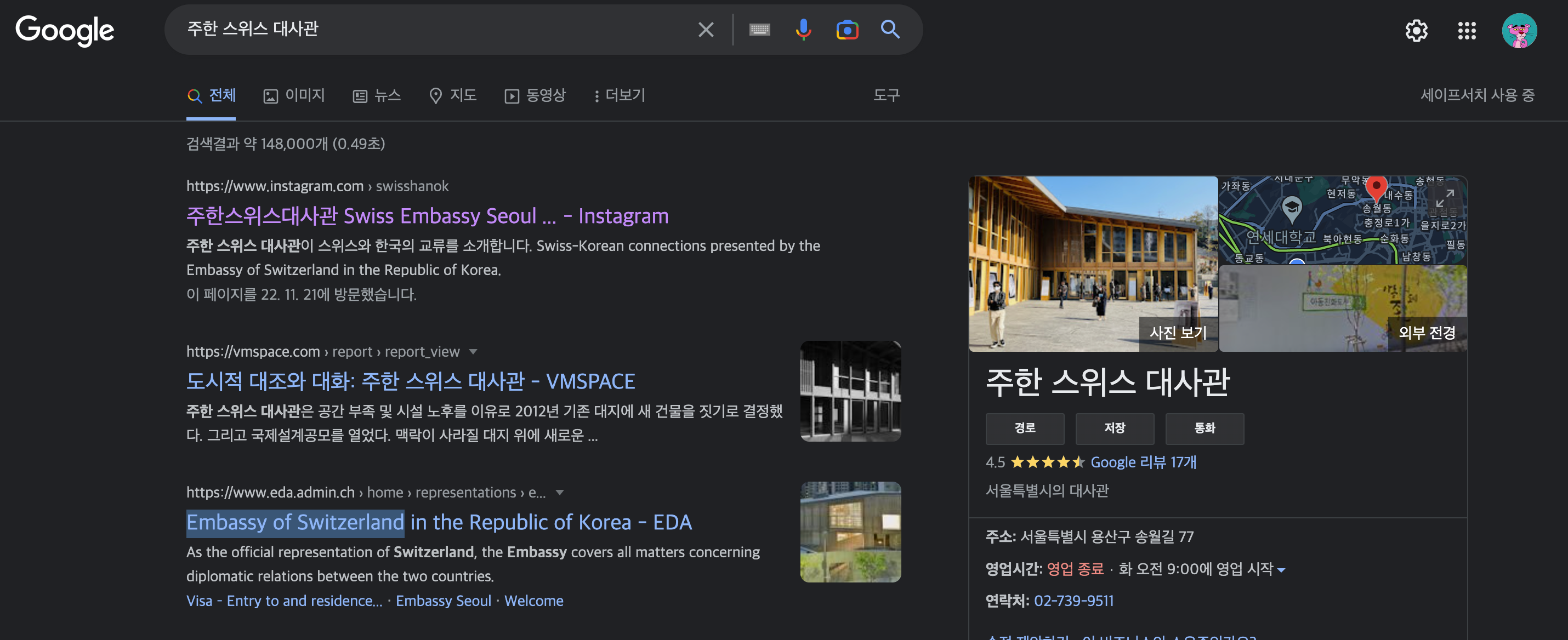
Task: Open the on-screen keyboard input tool
Action: click(759, 29)
